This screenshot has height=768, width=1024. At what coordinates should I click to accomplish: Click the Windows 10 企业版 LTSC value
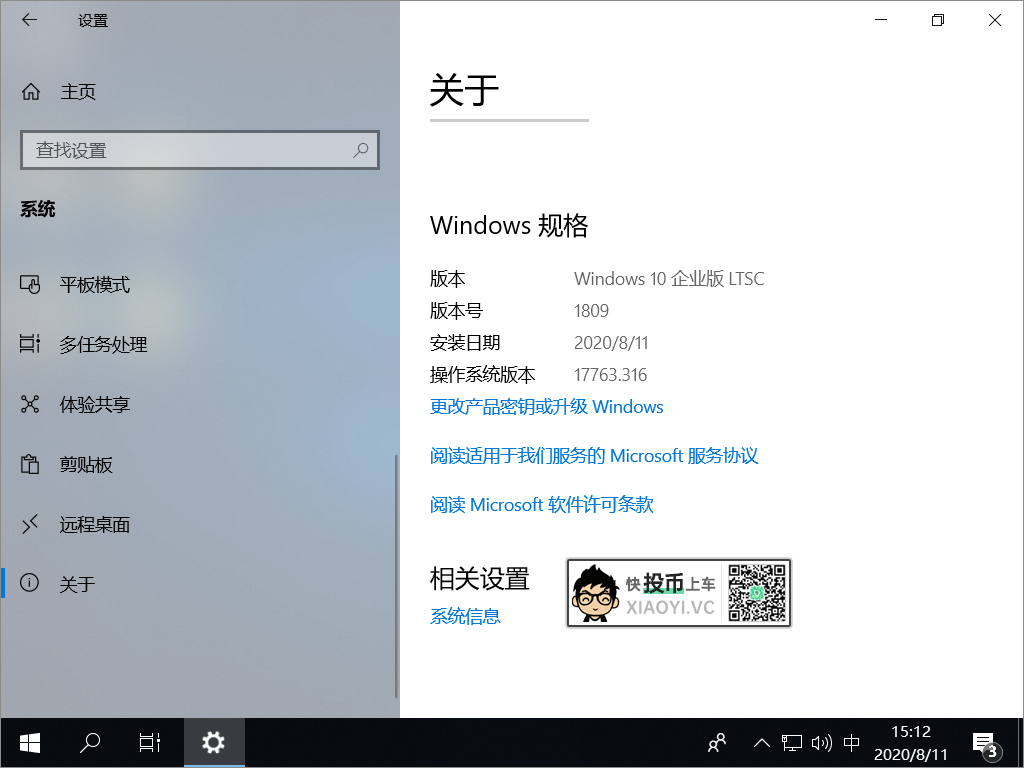click(x=669, y=279)
